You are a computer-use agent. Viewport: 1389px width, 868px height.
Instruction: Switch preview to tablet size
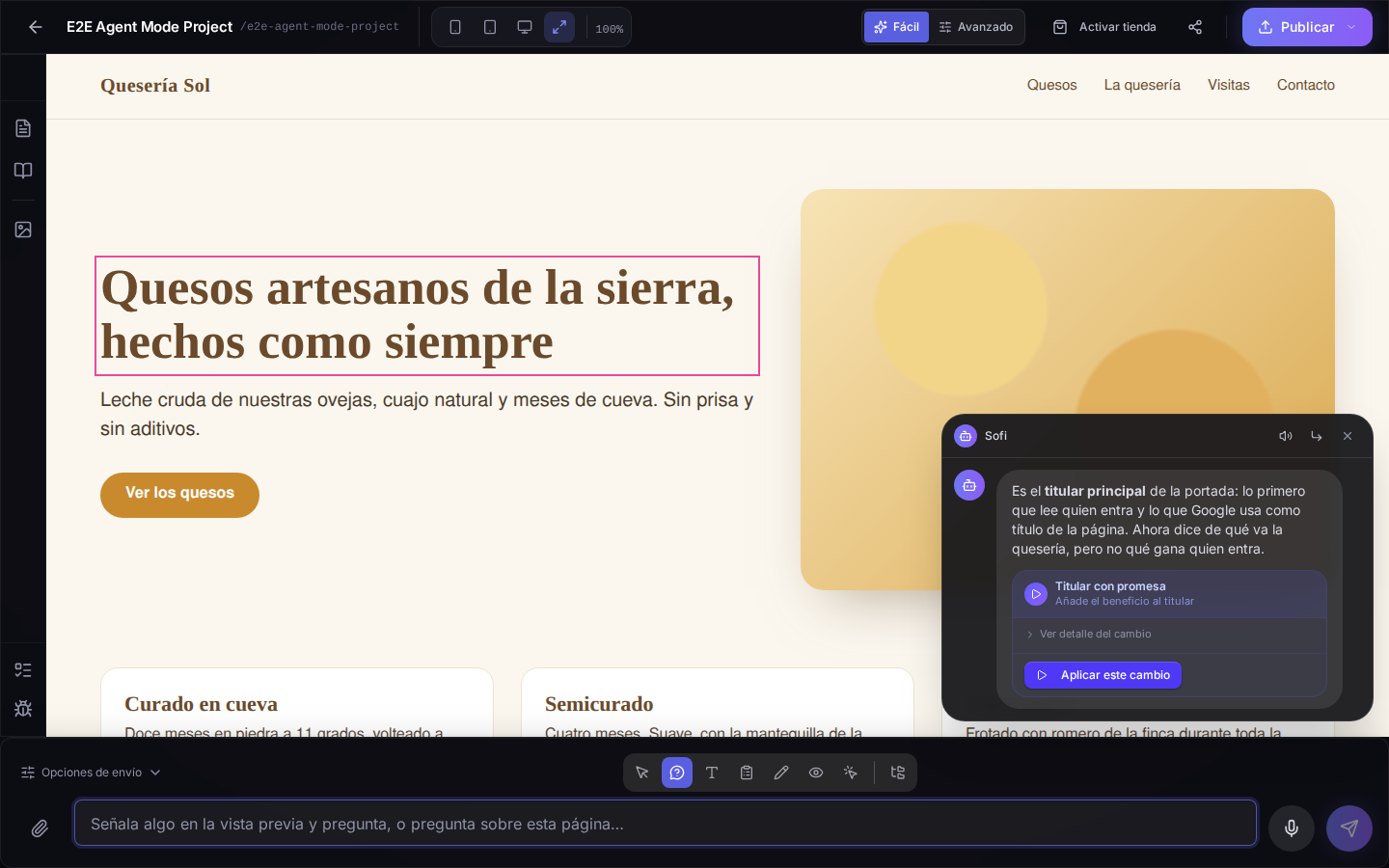490,27
